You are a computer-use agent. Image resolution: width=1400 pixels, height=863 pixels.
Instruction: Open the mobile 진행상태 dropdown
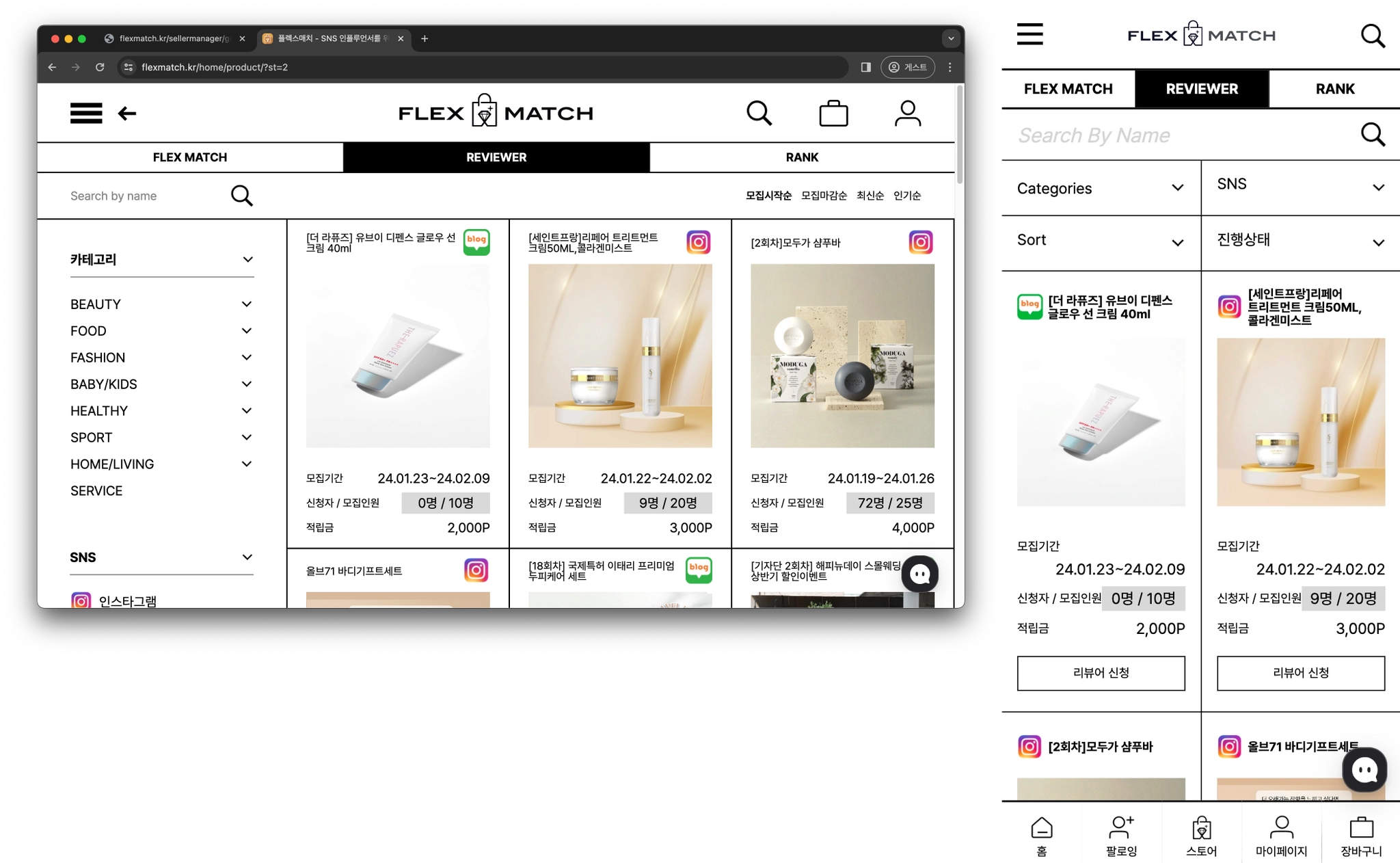point(1300,241)
